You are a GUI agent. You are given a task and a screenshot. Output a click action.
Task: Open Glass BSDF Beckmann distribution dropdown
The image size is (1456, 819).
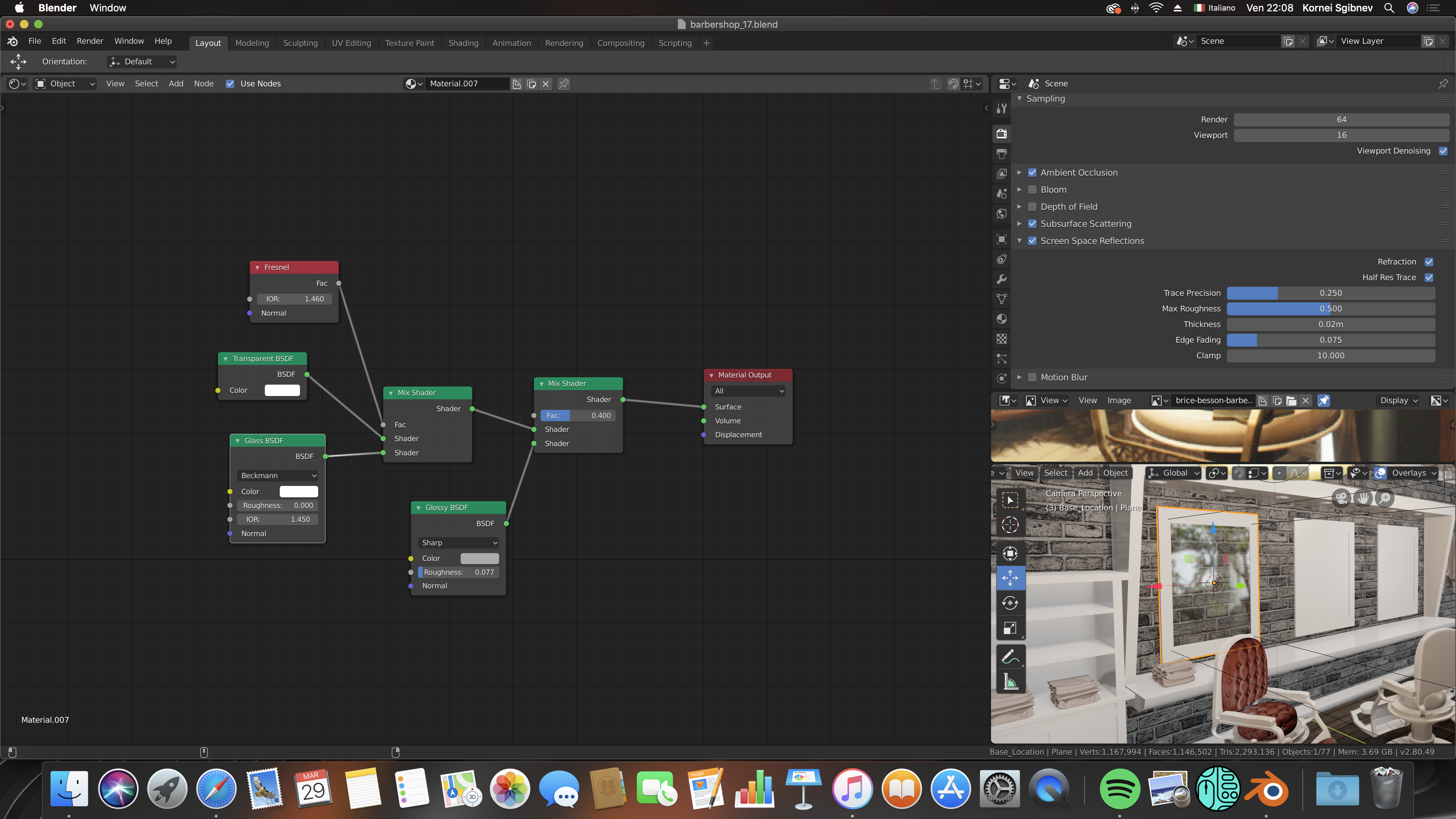tap(278, 475)
